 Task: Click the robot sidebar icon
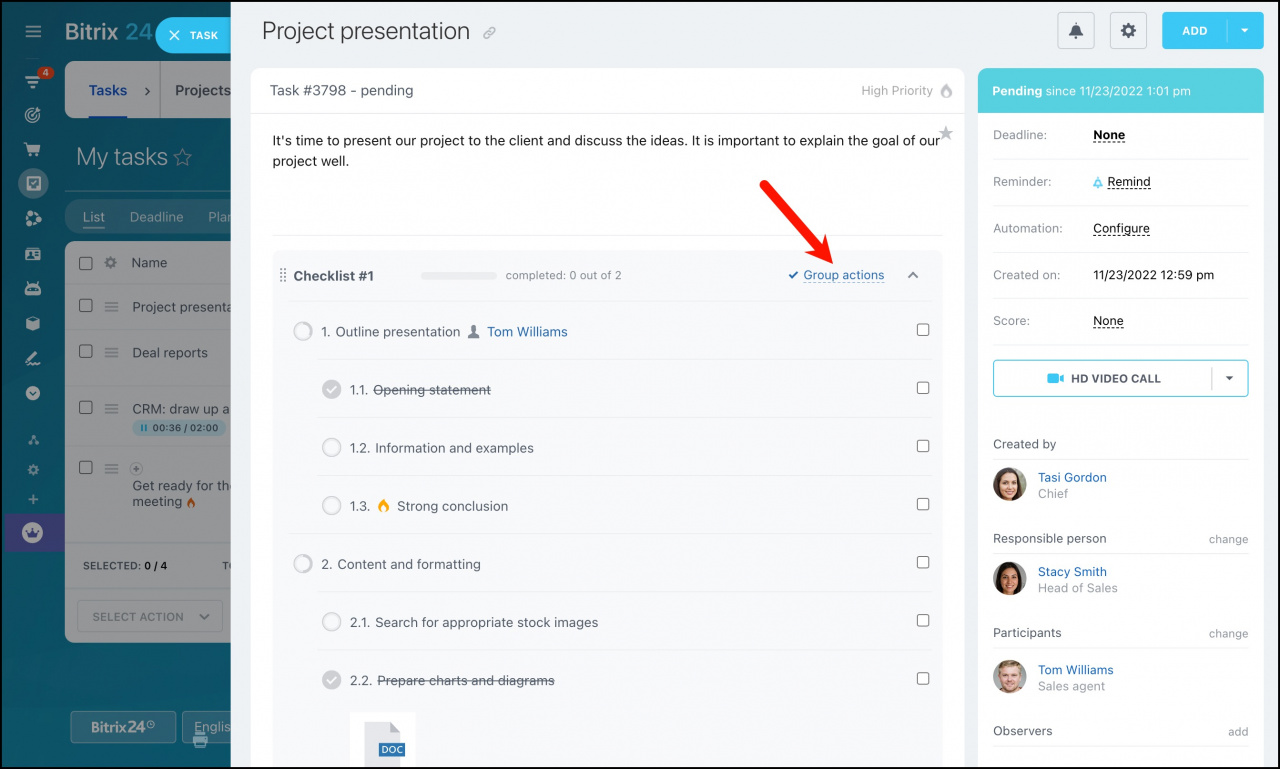(33, 288)
